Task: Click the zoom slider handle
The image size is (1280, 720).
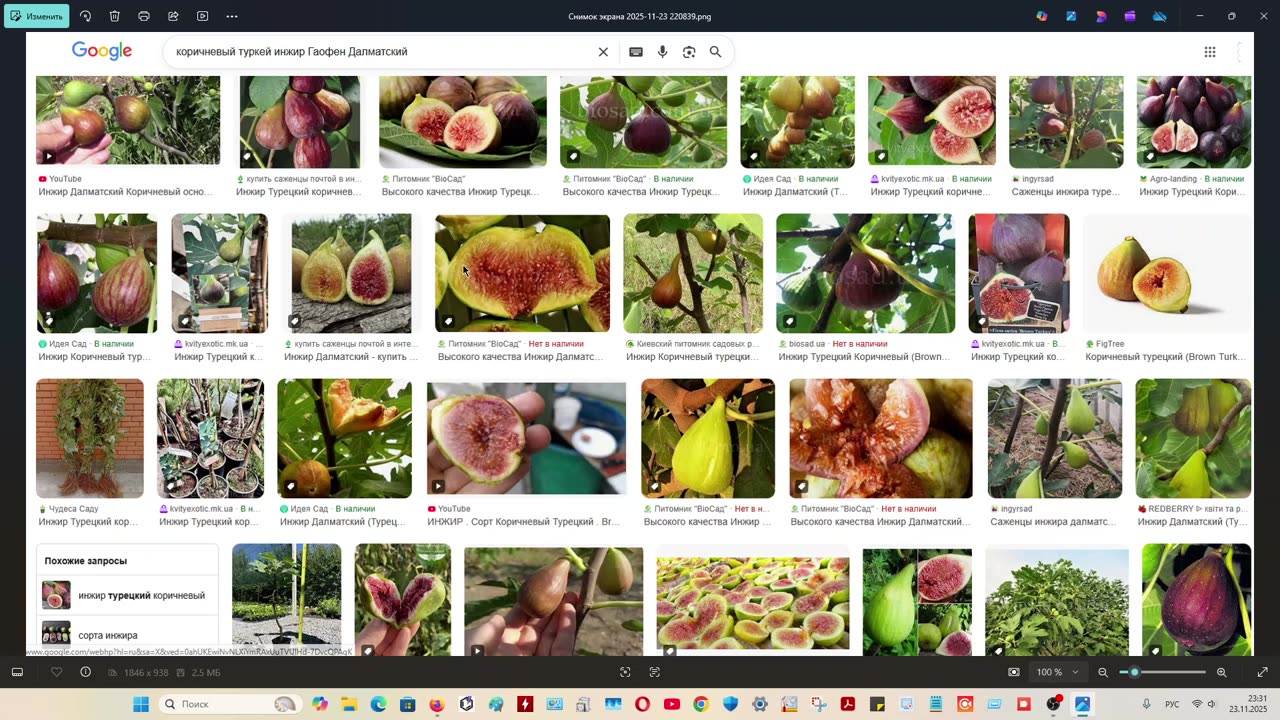Action: (x=1134, y=672)
